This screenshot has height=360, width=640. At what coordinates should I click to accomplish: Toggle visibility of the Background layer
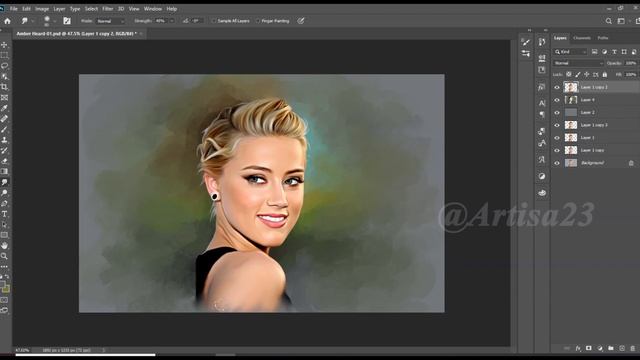(x=557, y=163)
